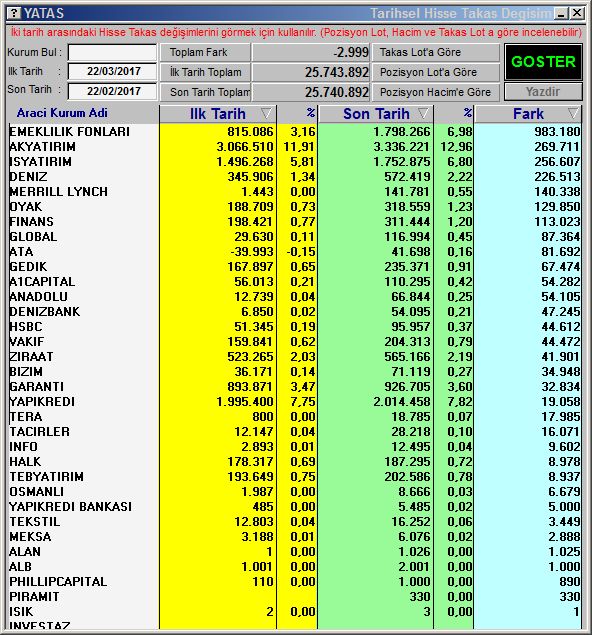The image size is (592, 635).
Task: Click the GOSTER button
Action: (543, 62)
